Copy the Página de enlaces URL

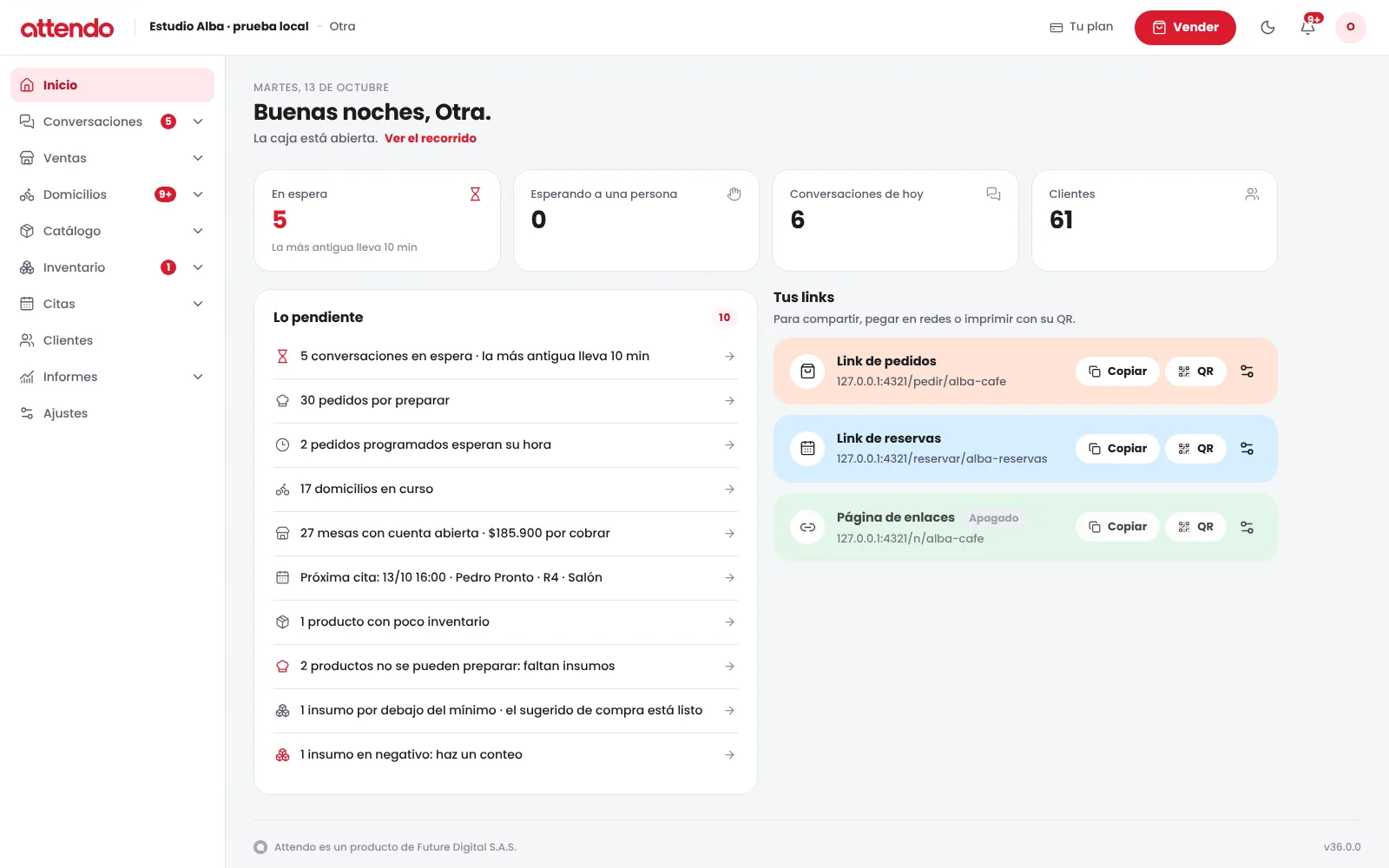click(1117, 527)
